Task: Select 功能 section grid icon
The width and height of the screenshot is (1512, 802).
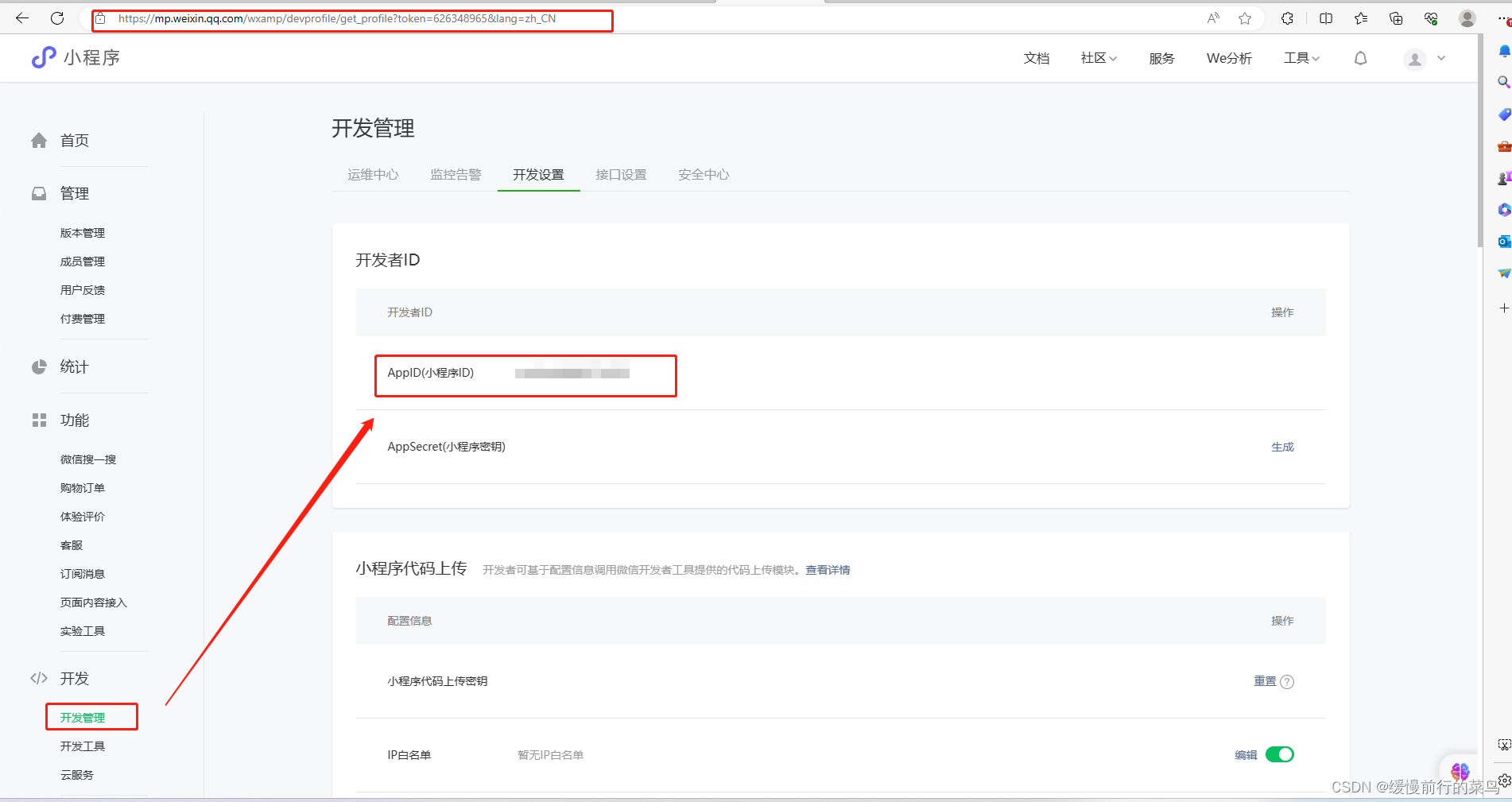Action: tap(39, 420)
